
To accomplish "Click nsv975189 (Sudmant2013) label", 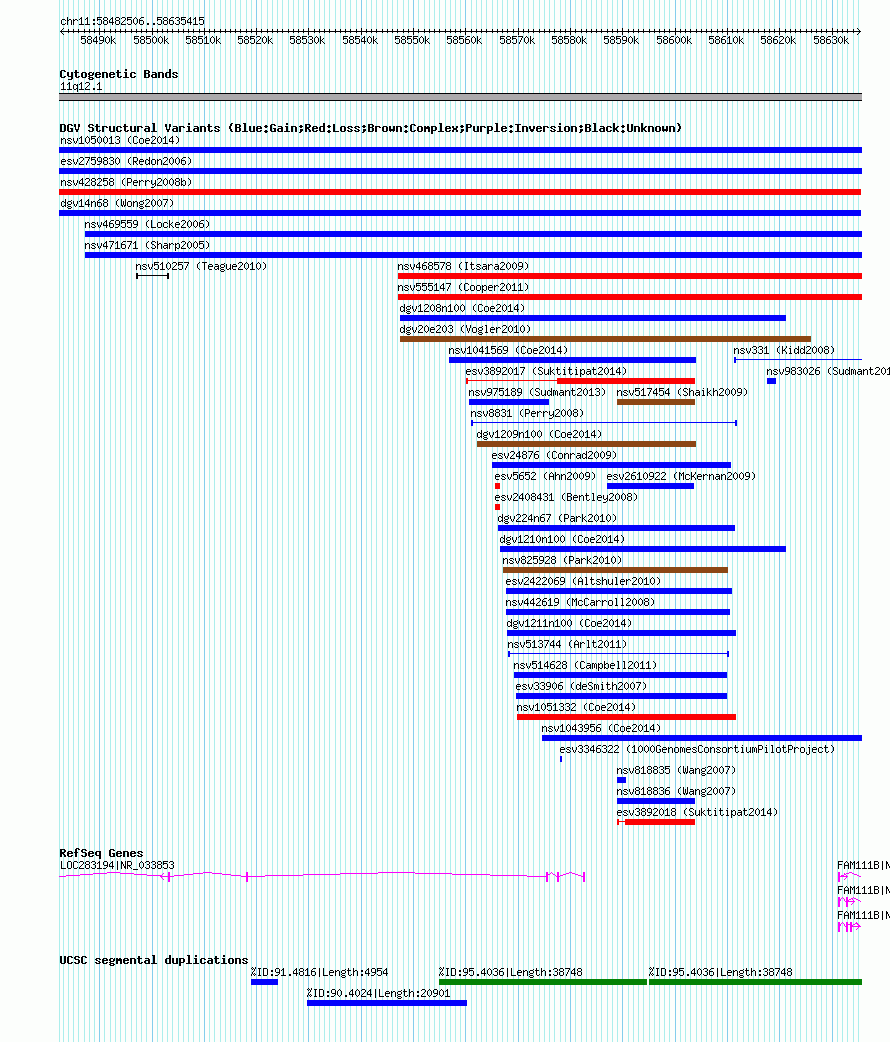I will point(537,393).
